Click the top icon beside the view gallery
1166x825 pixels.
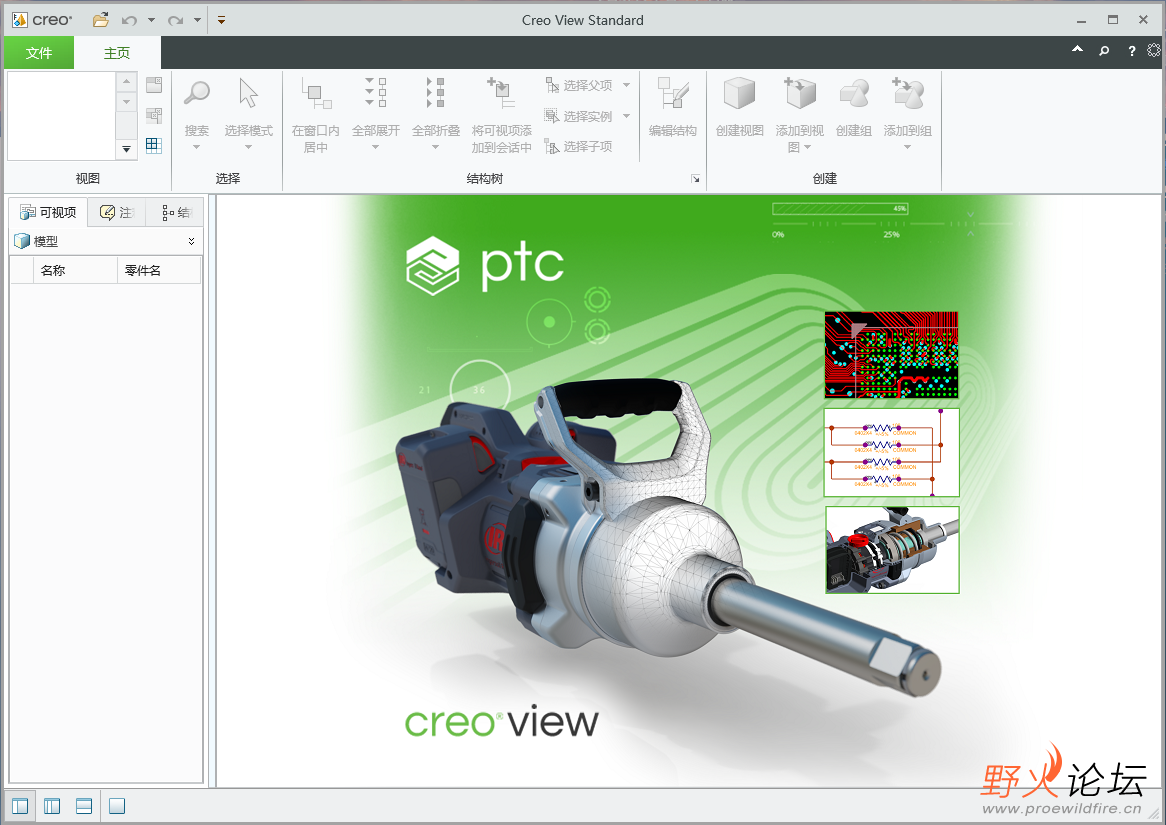pos(154,85)
